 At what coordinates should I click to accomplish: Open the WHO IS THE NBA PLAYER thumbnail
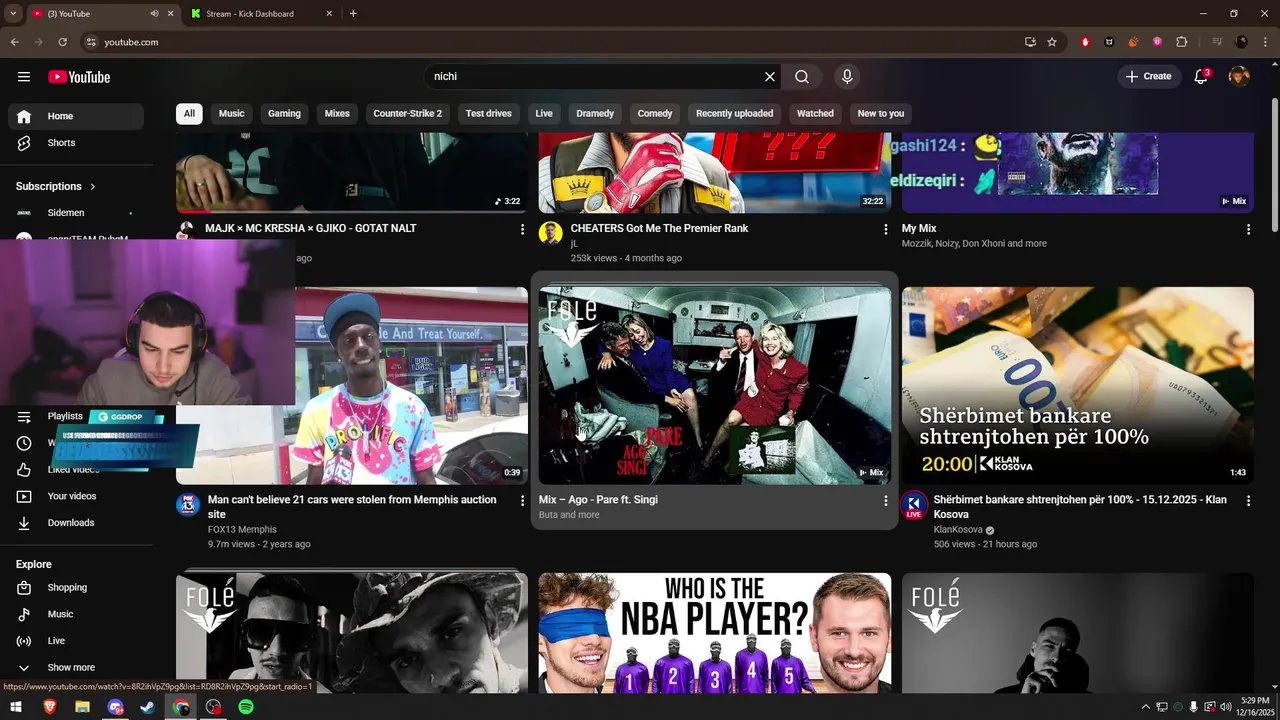pyautogui.click(x=715, y=633)
